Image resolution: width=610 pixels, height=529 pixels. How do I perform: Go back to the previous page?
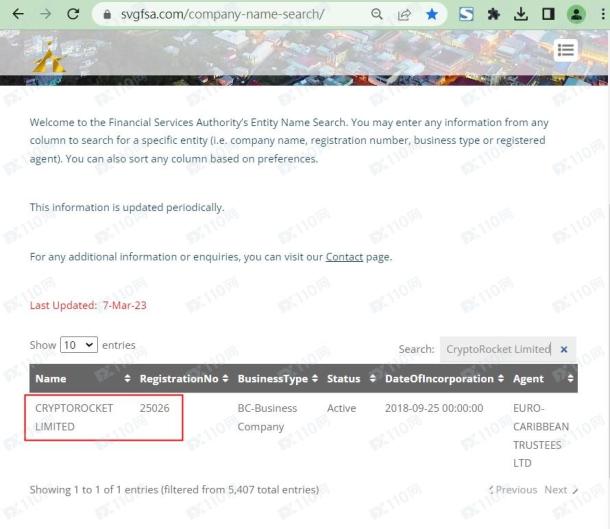18,14
